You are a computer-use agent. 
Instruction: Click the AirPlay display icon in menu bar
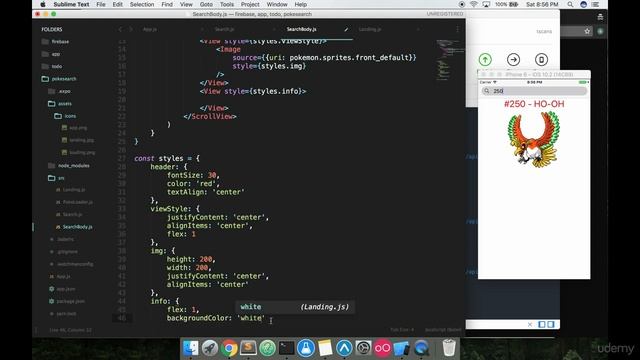click(x=486, y=4)
